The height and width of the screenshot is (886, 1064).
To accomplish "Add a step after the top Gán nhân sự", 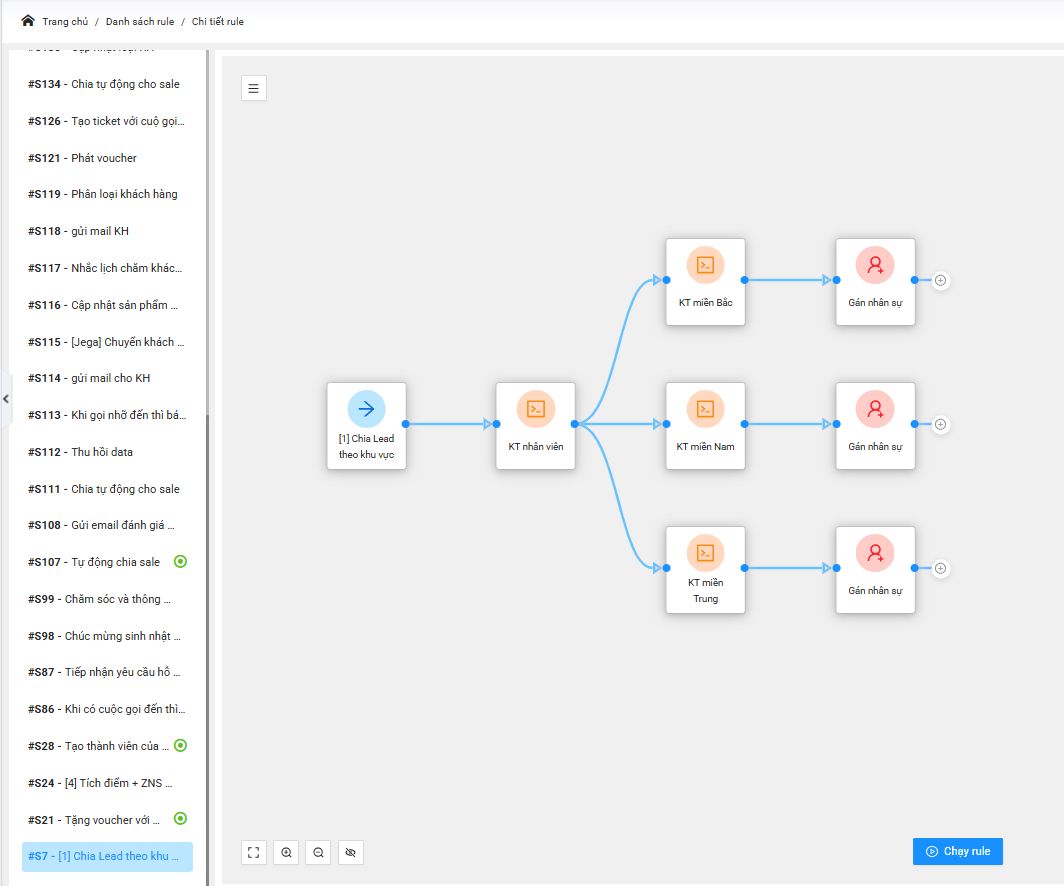I will click(x=940, y=280).
